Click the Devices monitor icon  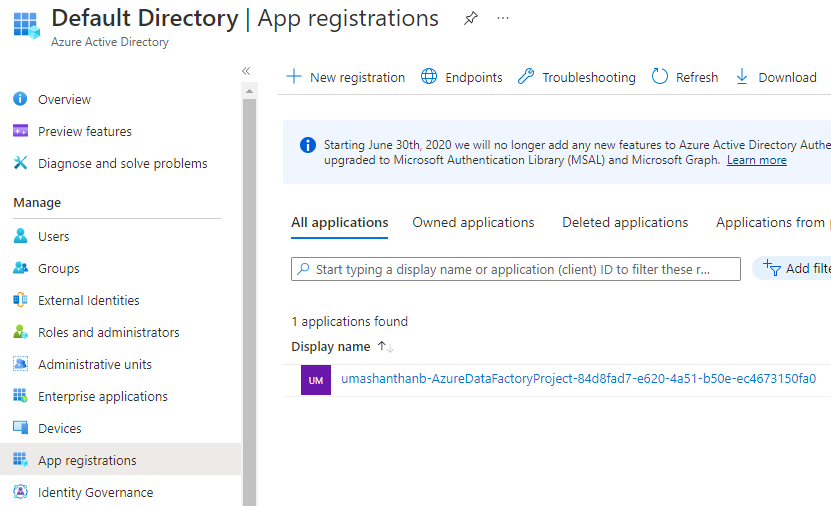click(20, 428)
